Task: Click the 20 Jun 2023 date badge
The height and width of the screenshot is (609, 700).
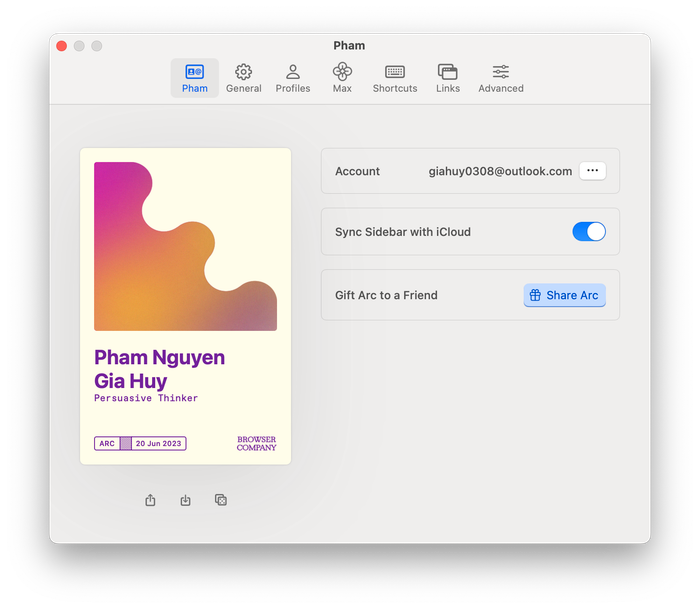Action: 158,443
